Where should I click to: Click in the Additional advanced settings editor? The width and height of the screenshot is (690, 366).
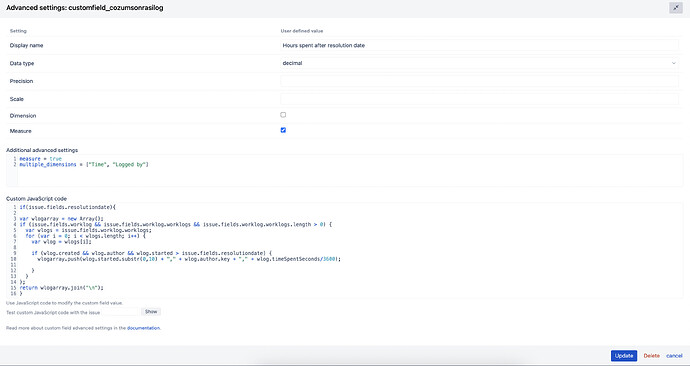tap(345, 171)
